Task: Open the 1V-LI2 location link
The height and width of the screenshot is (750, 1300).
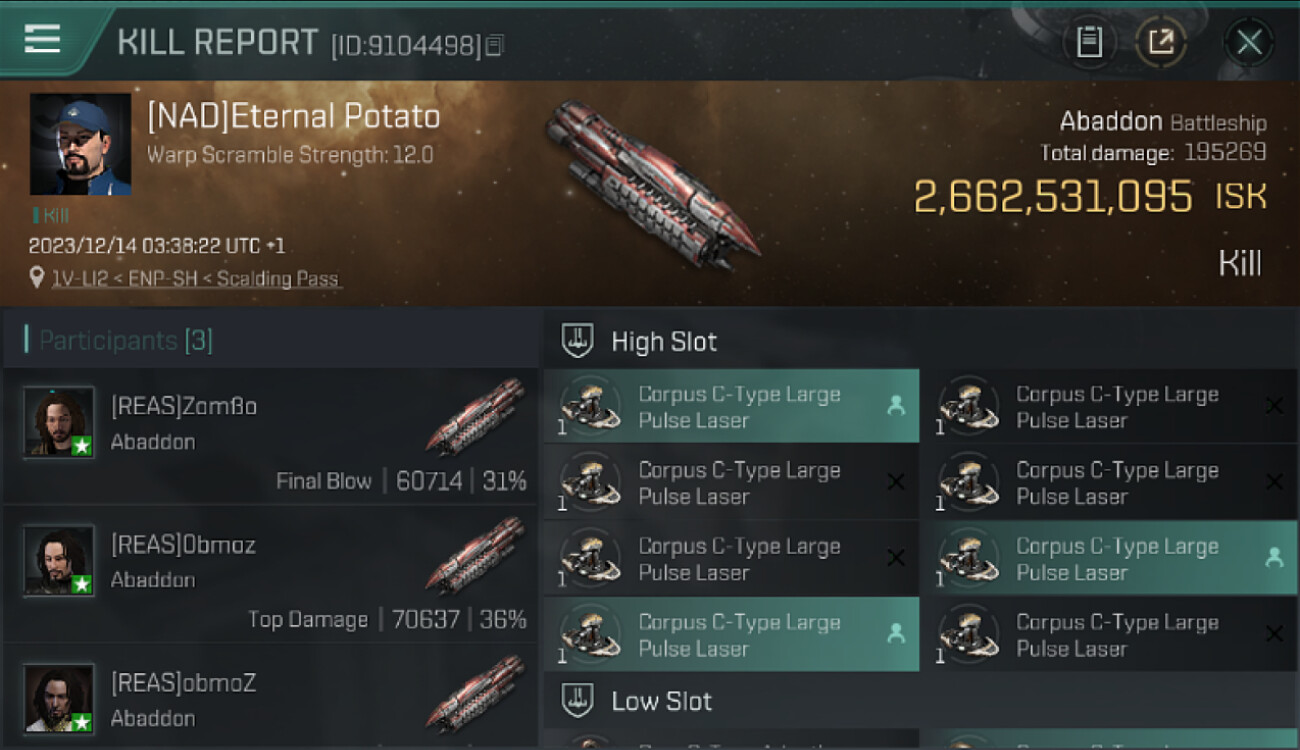Action: click(x=197, y=279)
